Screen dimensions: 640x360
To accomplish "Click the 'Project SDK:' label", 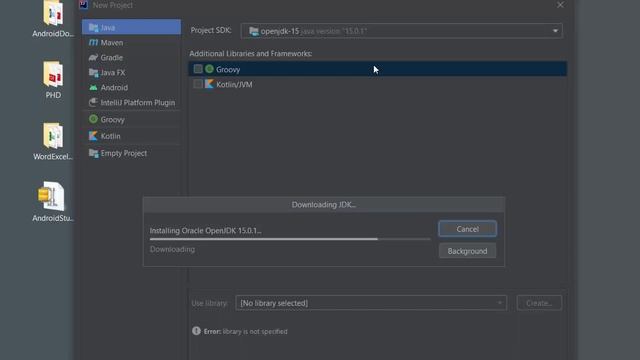I will (211, 30).
